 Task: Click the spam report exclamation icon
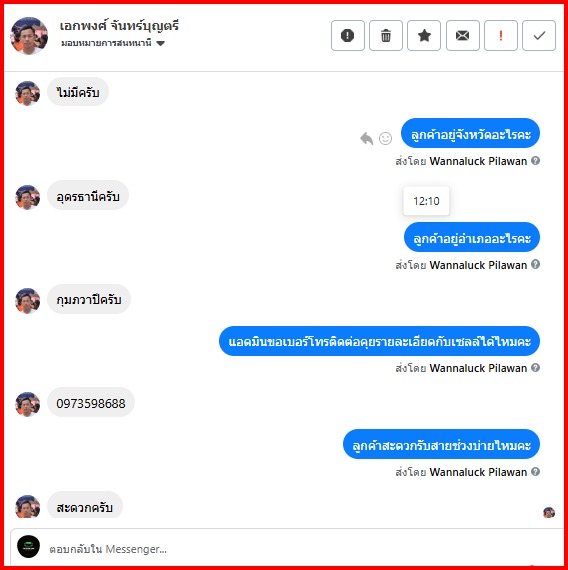tap(348, 36)
